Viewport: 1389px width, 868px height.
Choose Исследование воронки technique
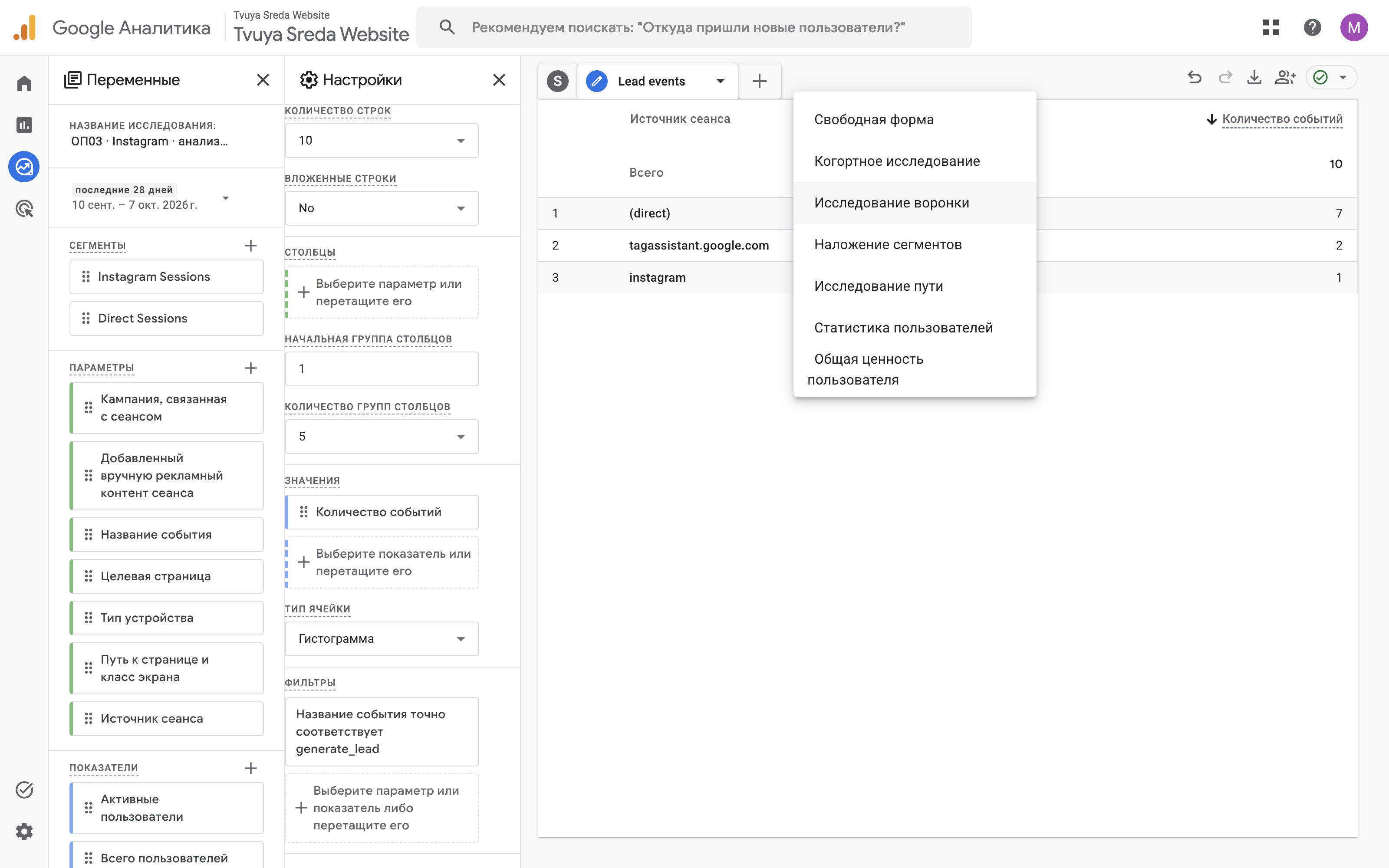(914, 203)
